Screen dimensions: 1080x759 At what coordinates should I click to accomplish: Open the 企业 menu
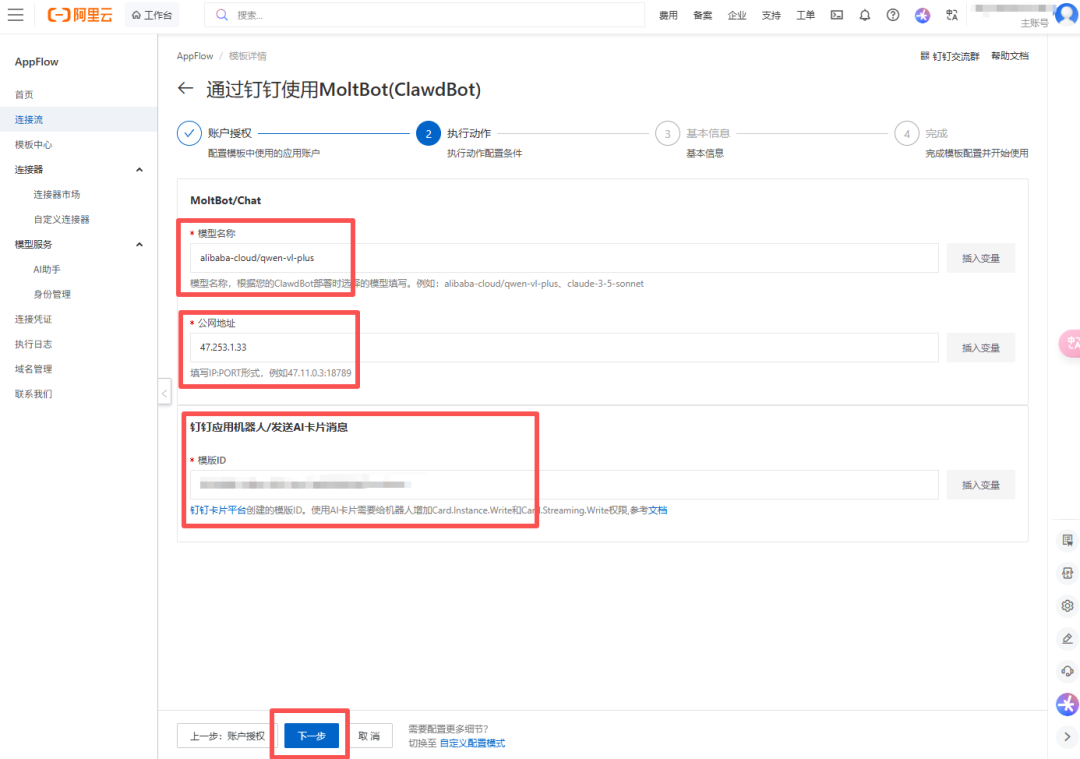[x=737, y=15]
